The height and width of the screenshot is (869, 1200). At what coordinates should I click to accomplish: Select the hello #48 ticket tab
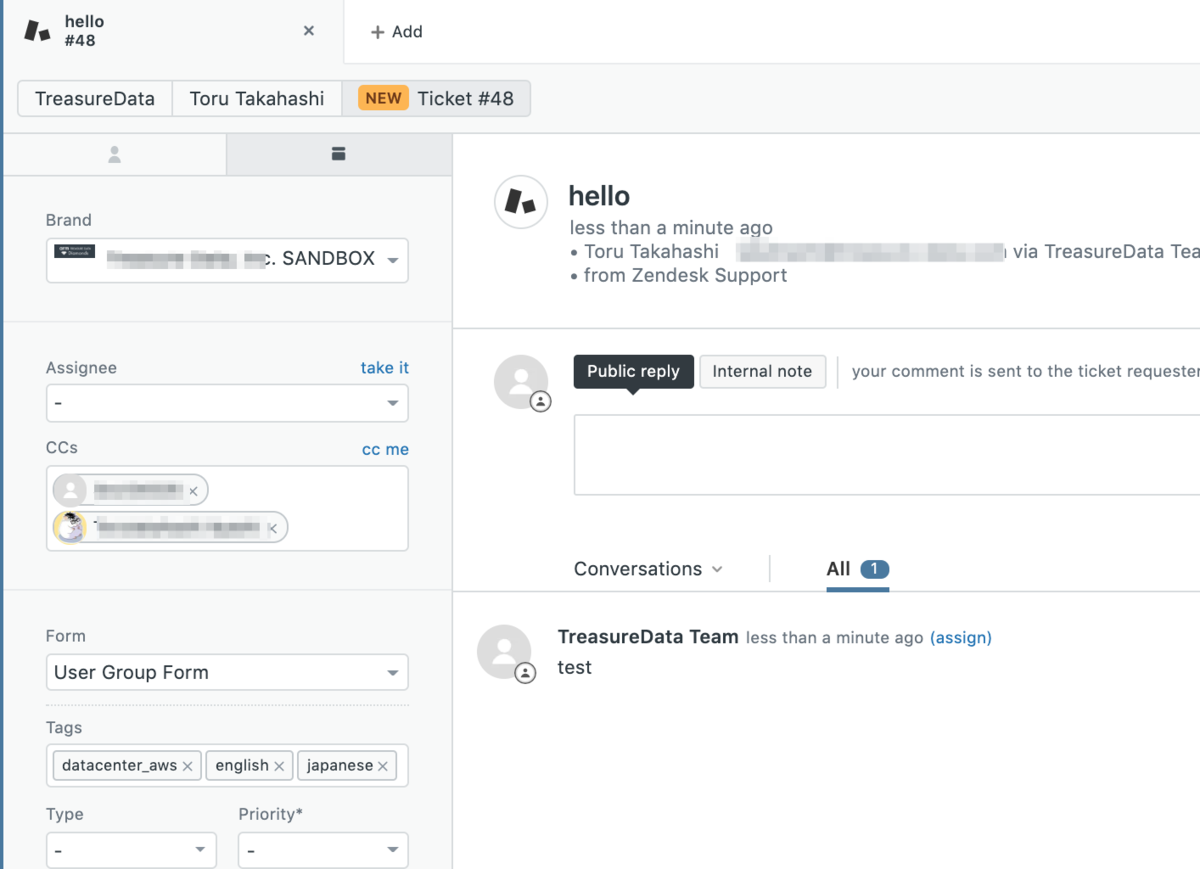(172, 31)
